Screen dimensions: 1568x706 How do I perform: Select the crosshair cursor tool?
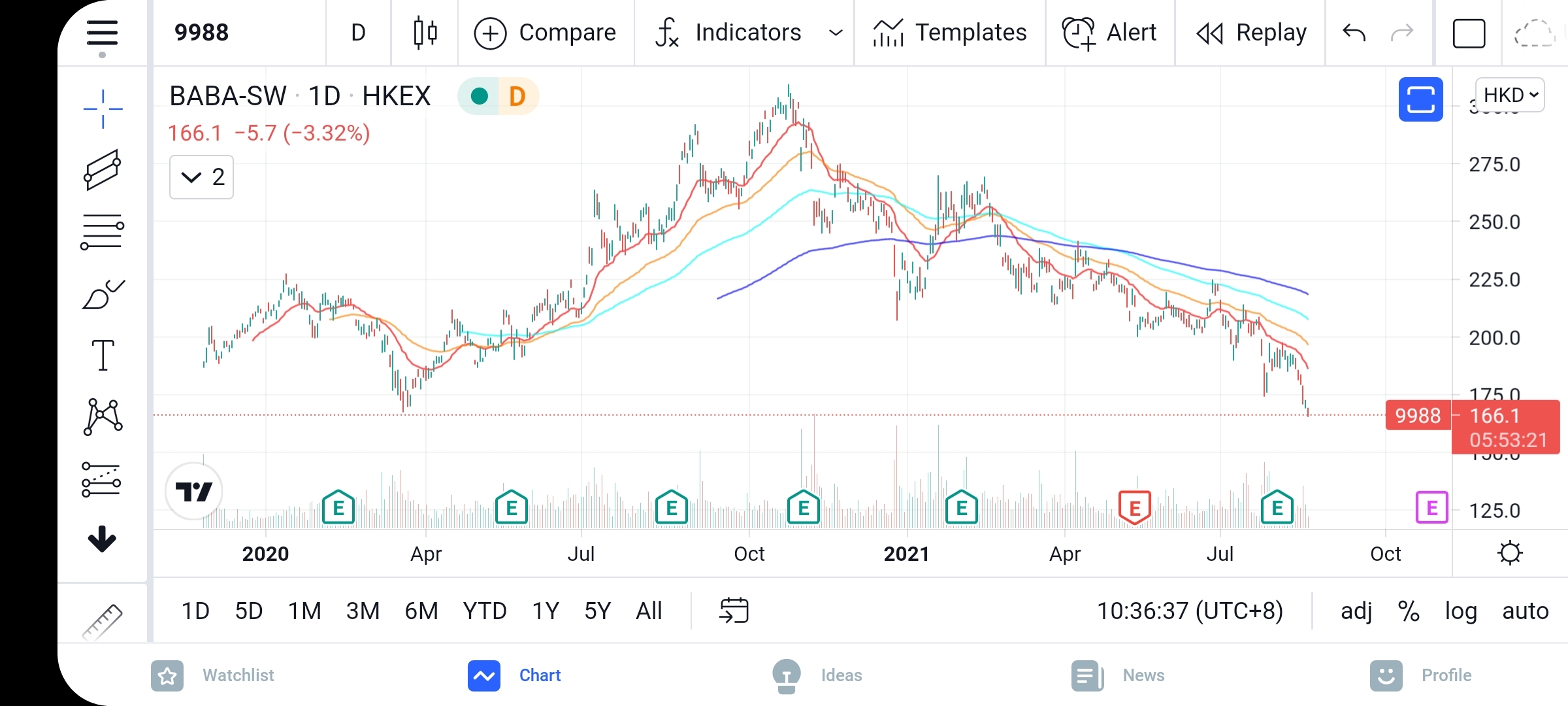[103, 109]
